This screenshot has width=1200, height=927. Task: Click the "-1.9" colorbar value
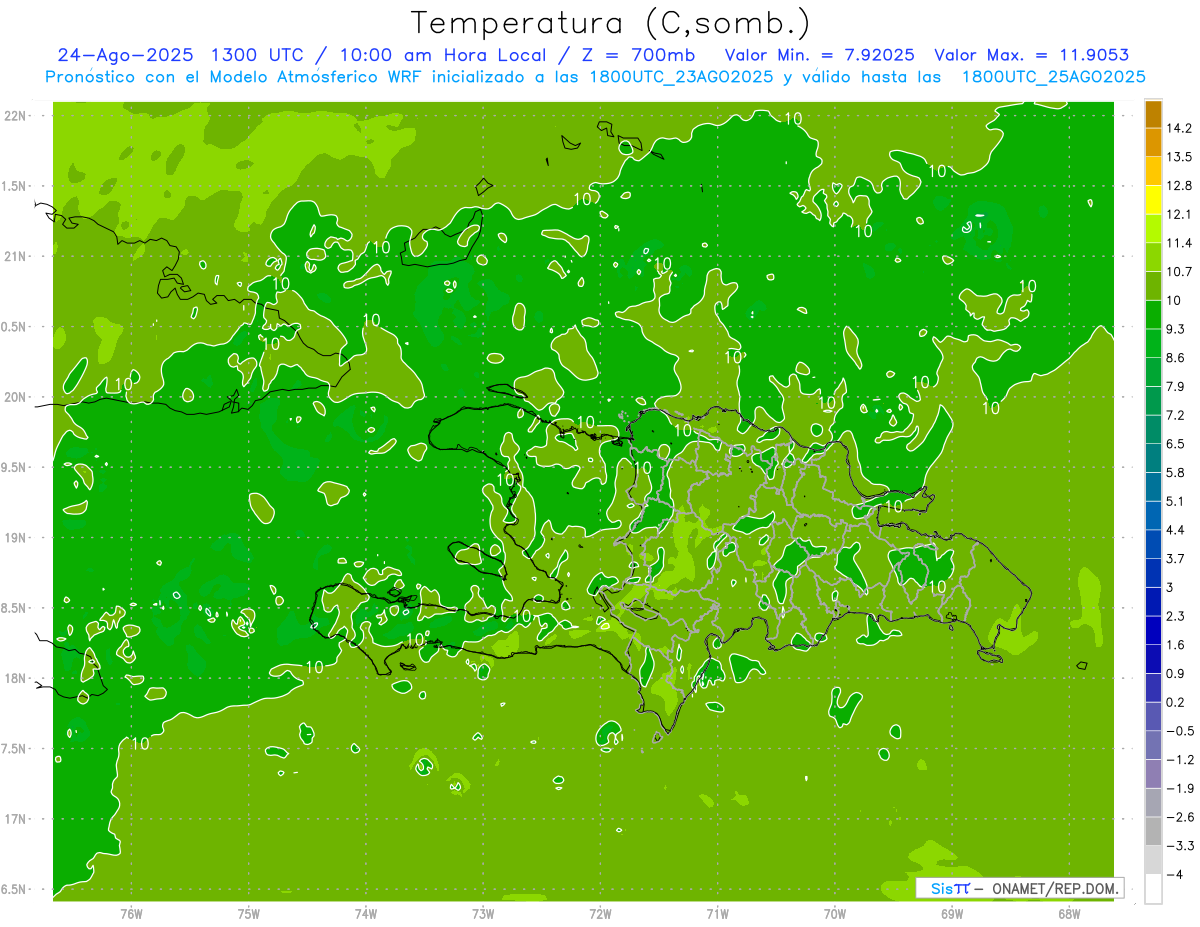(x=1180, y=789)
